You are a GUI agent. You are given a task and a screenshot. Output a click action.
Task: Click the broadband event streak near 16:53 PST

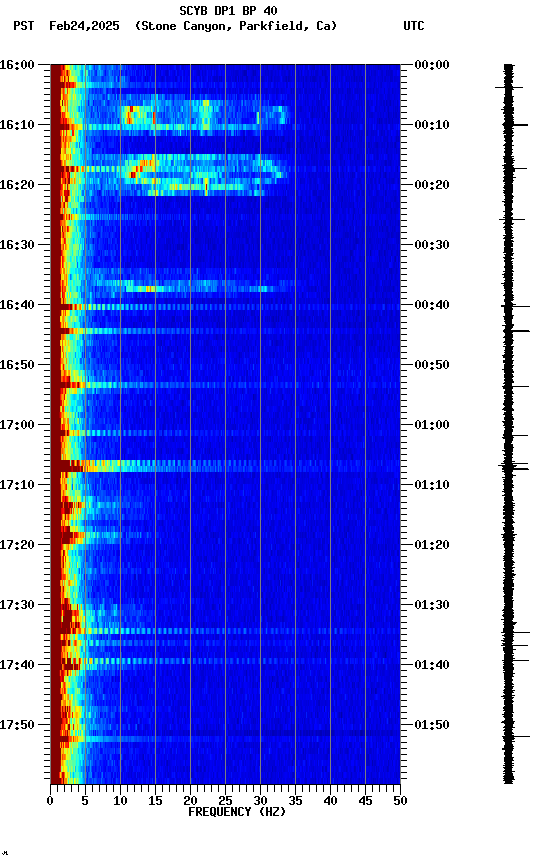pyautogui.click(x=225, y=385)
